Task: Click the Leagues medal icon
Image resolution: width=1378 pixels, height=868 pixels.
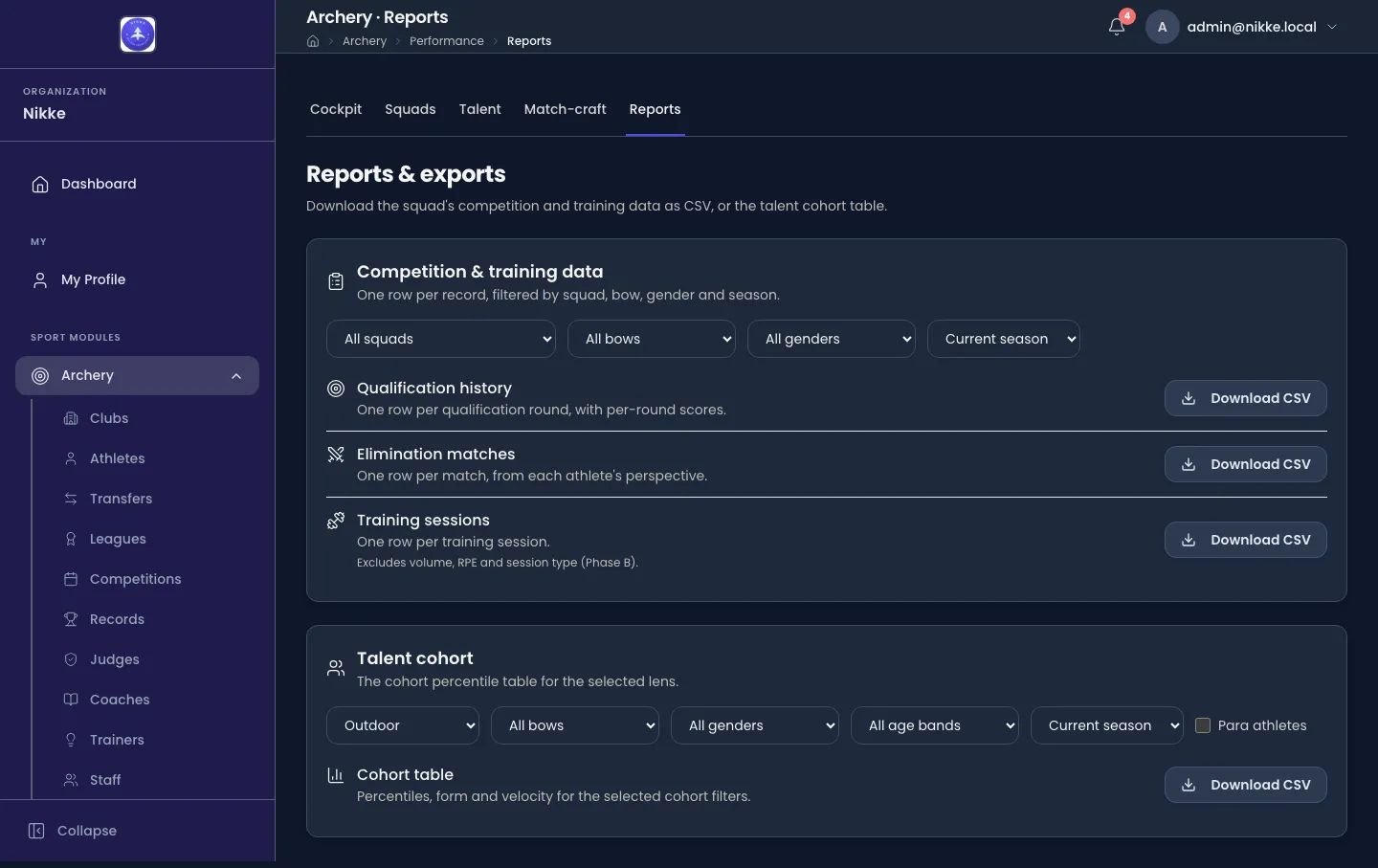Action: coord(71,539)
